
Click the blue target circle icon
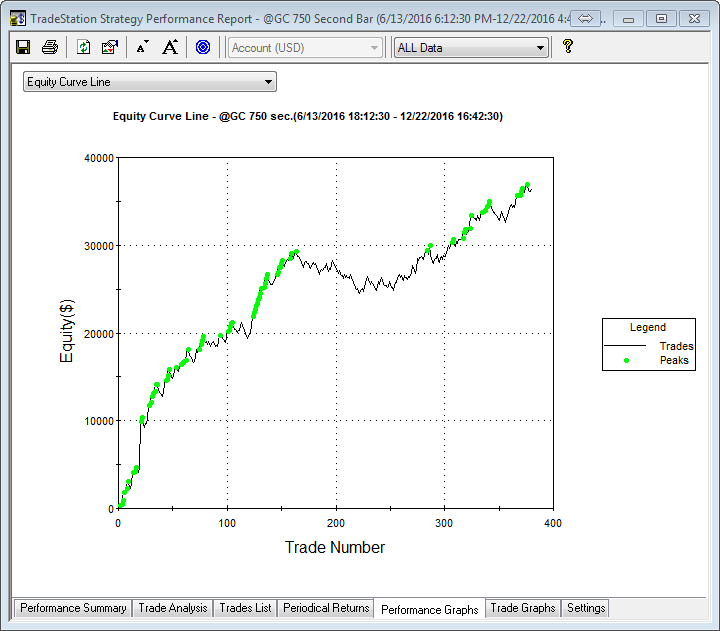203,47
